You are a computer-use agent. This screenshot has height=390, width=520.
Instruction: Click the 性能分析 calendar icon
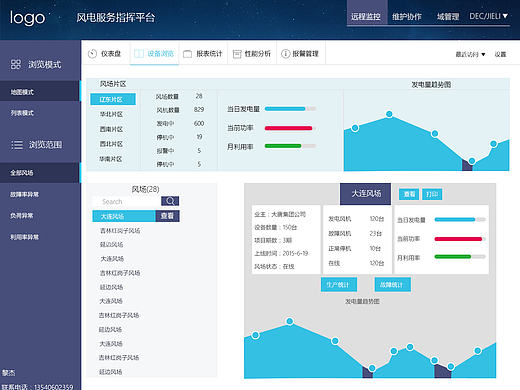pyautogui.click(x=237, y=54)
